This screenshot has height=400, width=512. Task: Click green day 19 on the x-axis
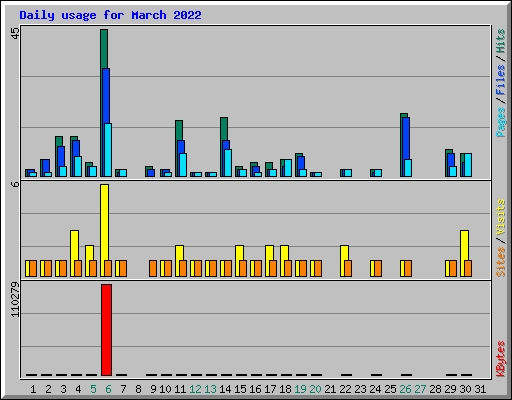(x=300, y=389)
